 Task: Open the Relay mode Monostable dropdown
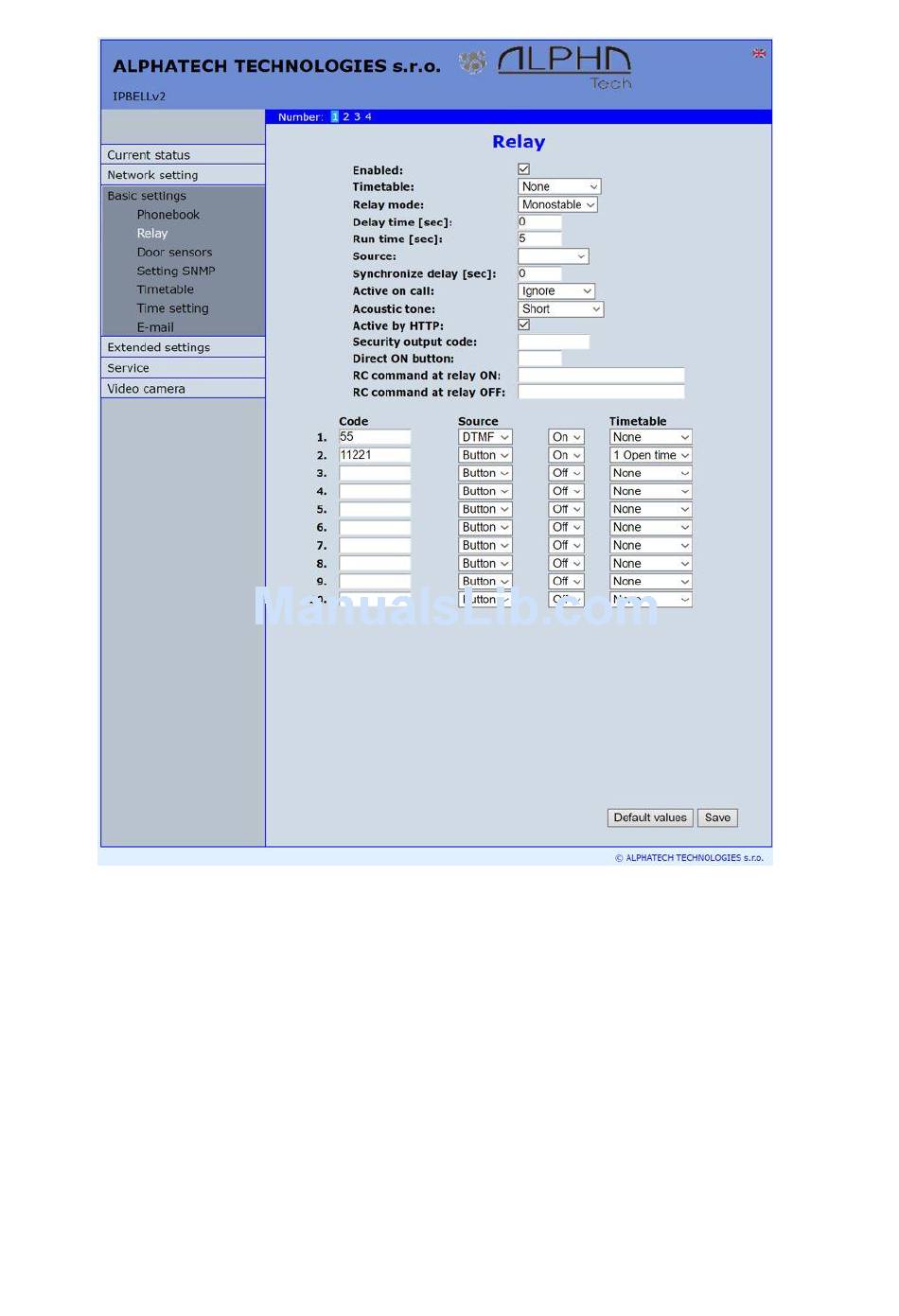click(x=557, y=204)
